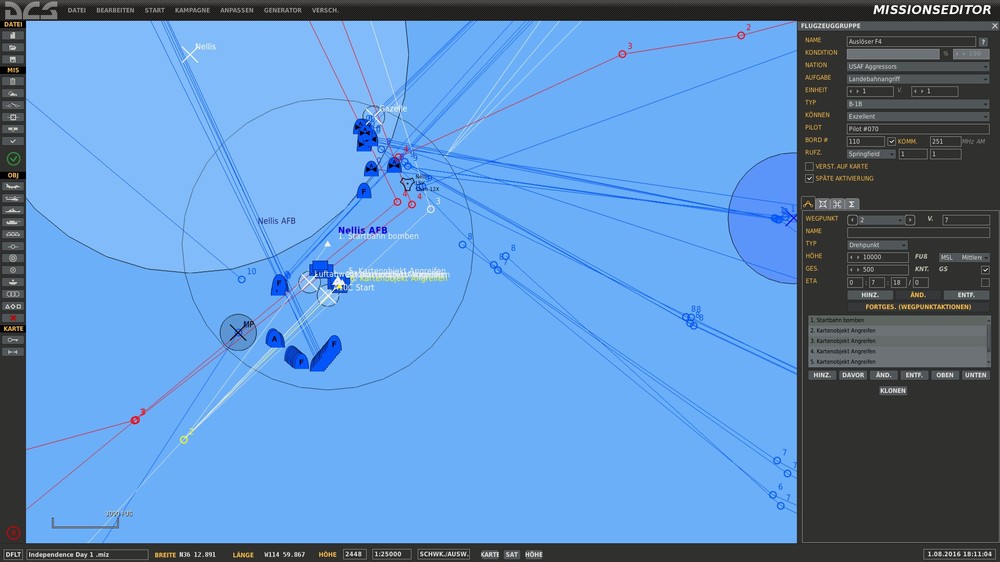This screenshot has width=1000, height=562.
Task: Select the navigation point tool
Action: 13,246
